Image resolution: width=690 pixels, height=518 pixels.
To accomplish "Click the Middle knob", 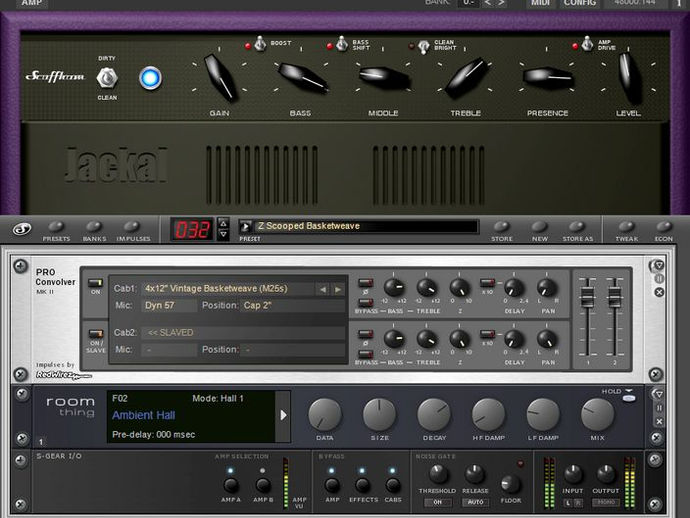I will click(x=384, y=77).
